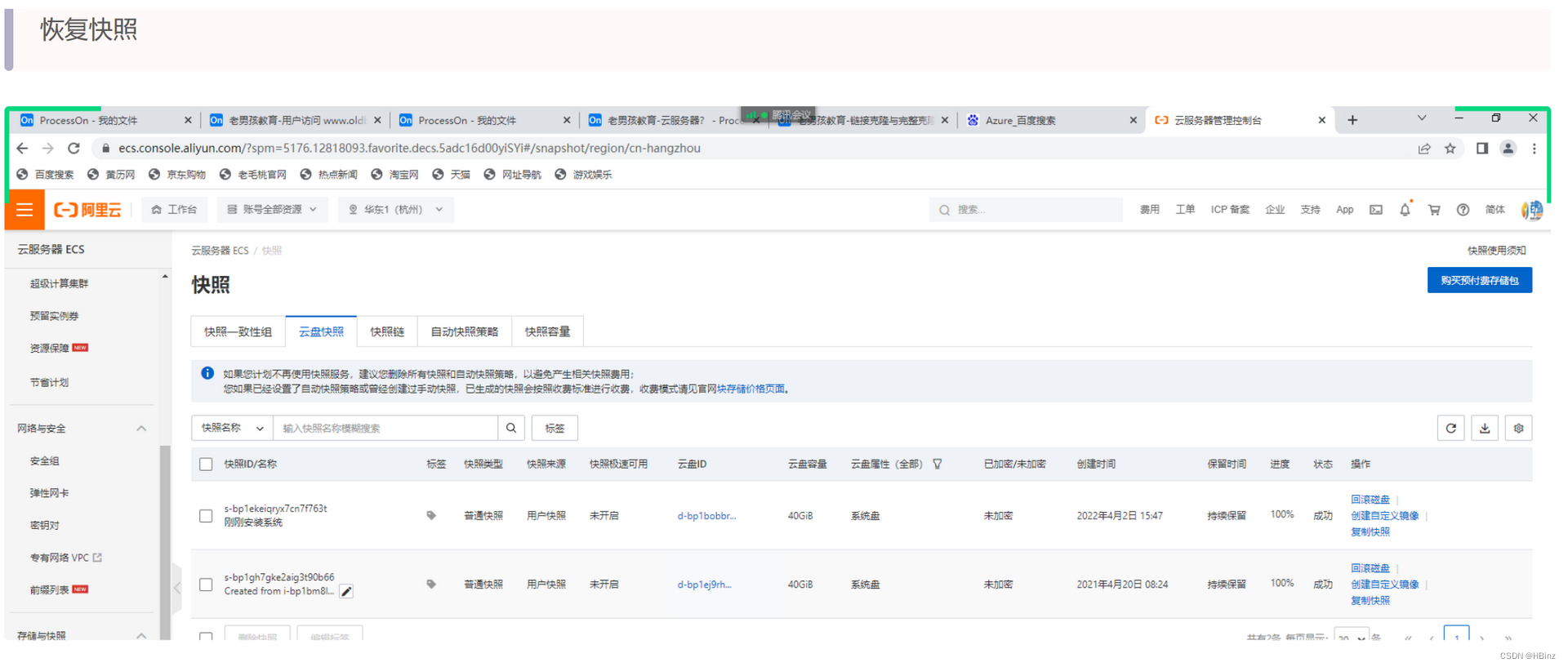Screen dimensions: 1568x667
Task: Refresh the snapshot list
Action: [x=1451, y=428]
